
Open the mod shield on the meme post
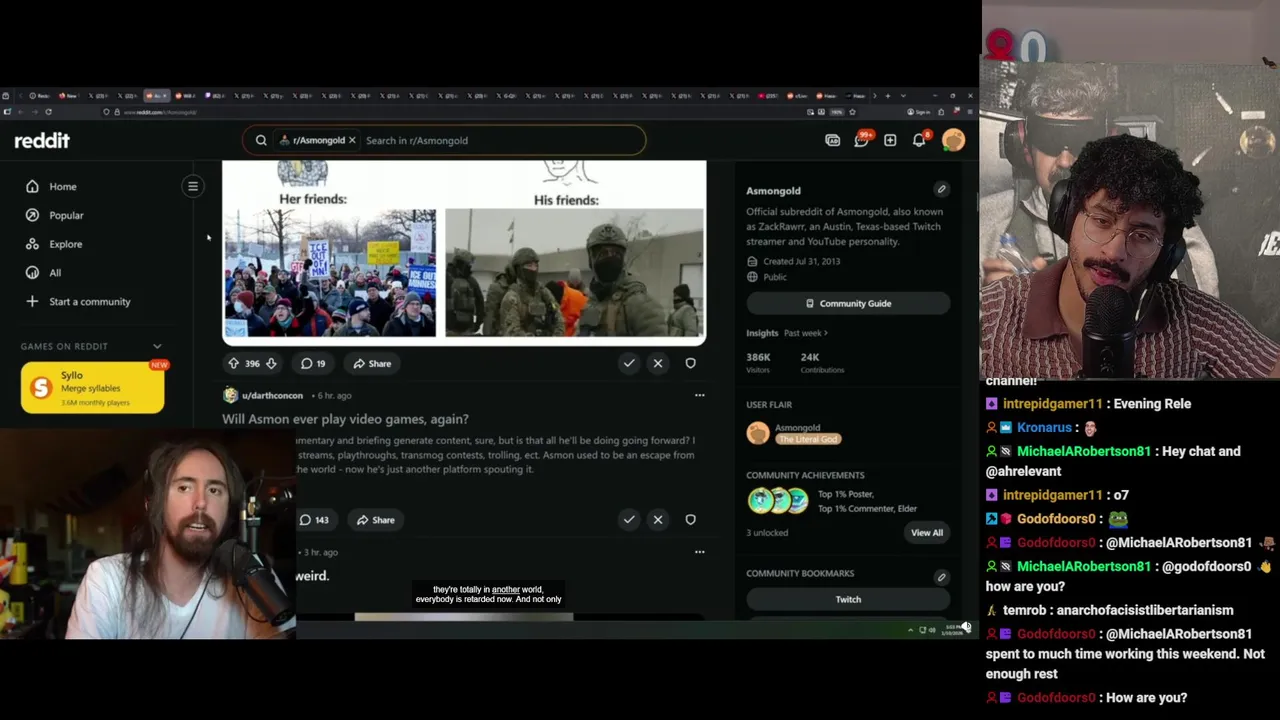point(690,364)
